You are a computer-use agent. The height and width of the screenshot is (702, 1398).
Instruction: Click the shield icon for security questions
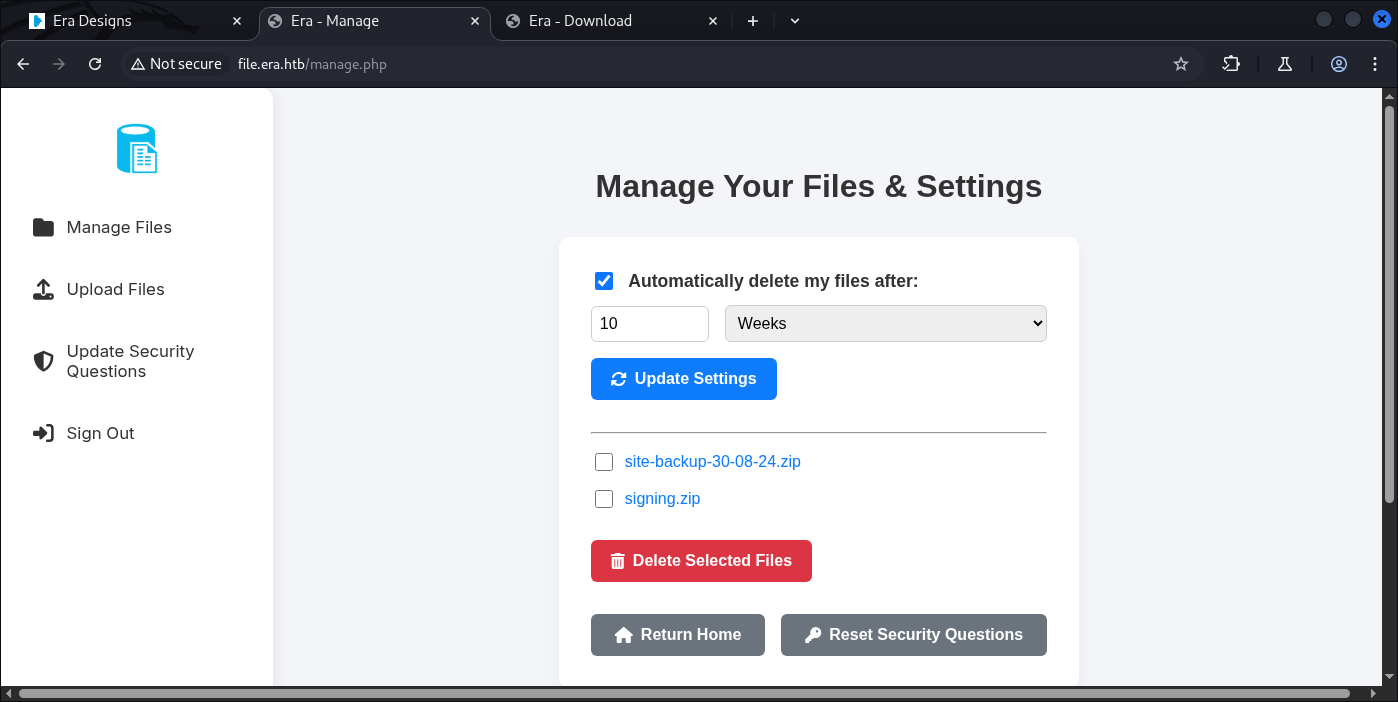(43, 361)
